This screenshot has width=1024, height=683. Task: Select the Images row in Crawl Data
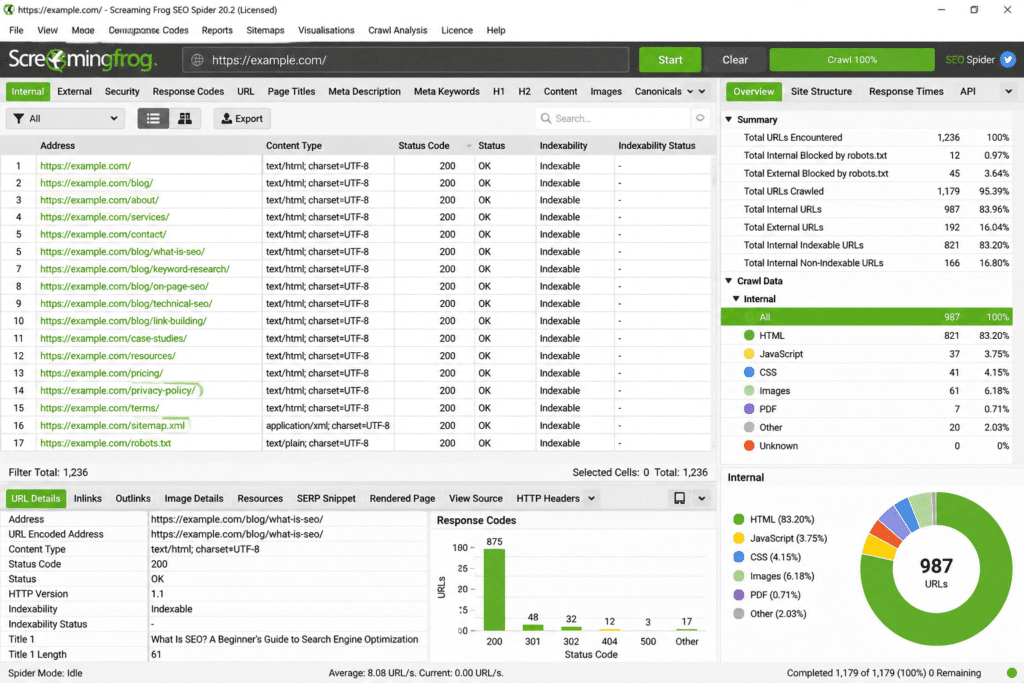click(867, 390)
